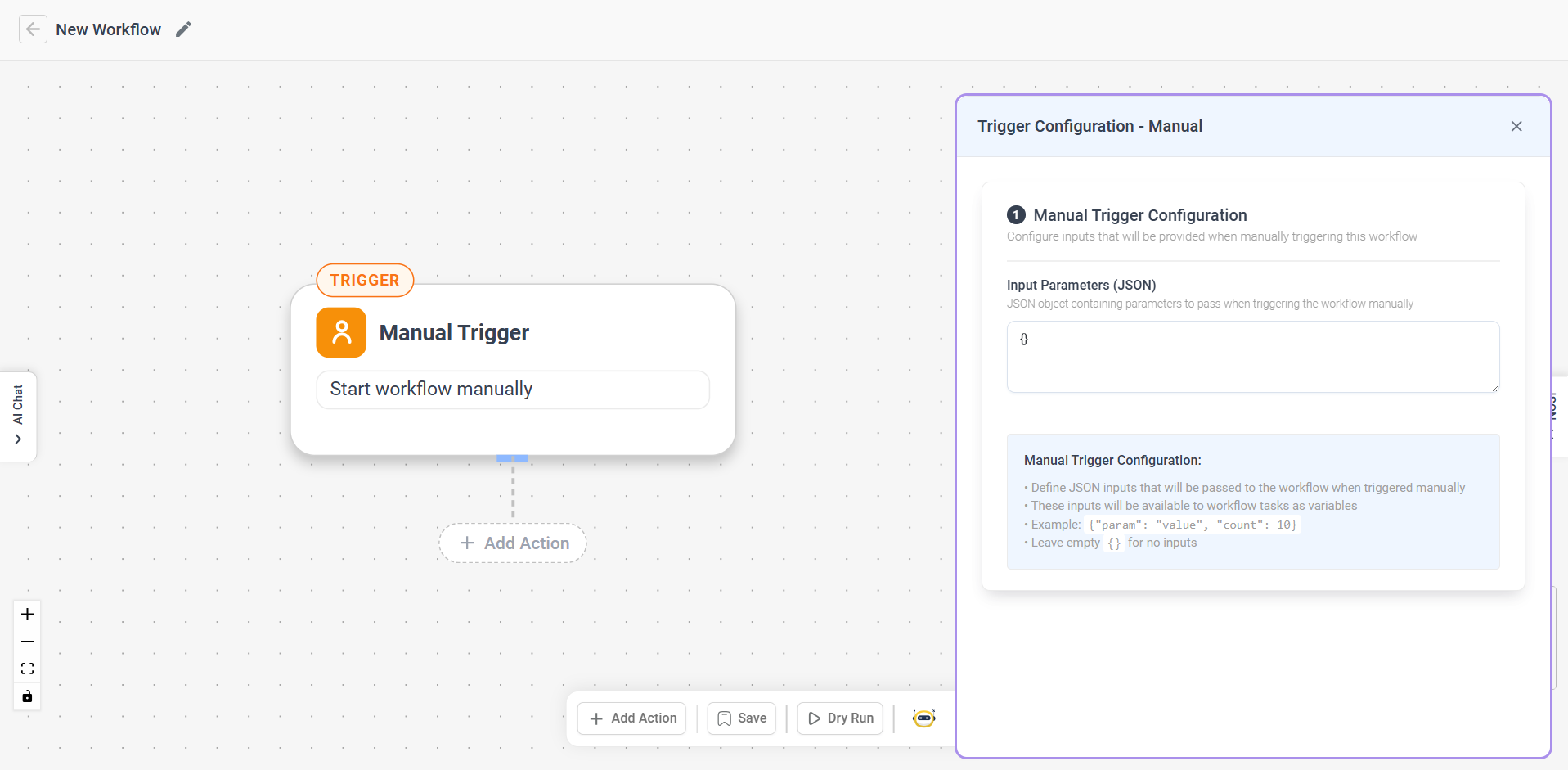Viewport: 1568px width, 770px height.
Task: Click the blue output connector under trigger node
Action: click(x=513, y=458)
